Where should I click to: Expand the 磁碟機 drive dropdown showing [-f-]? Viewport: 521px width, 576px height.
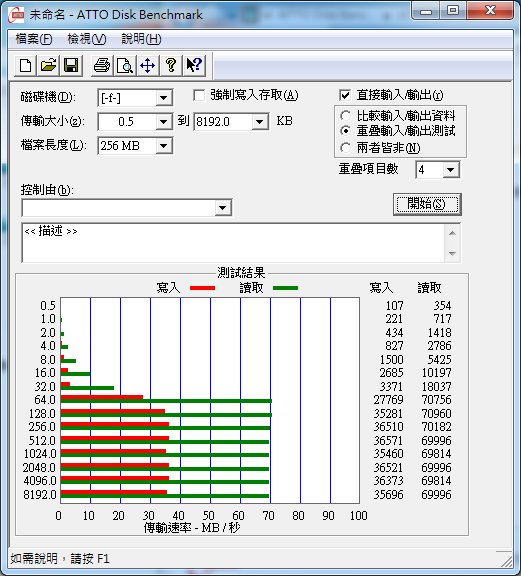pos(164,98)
